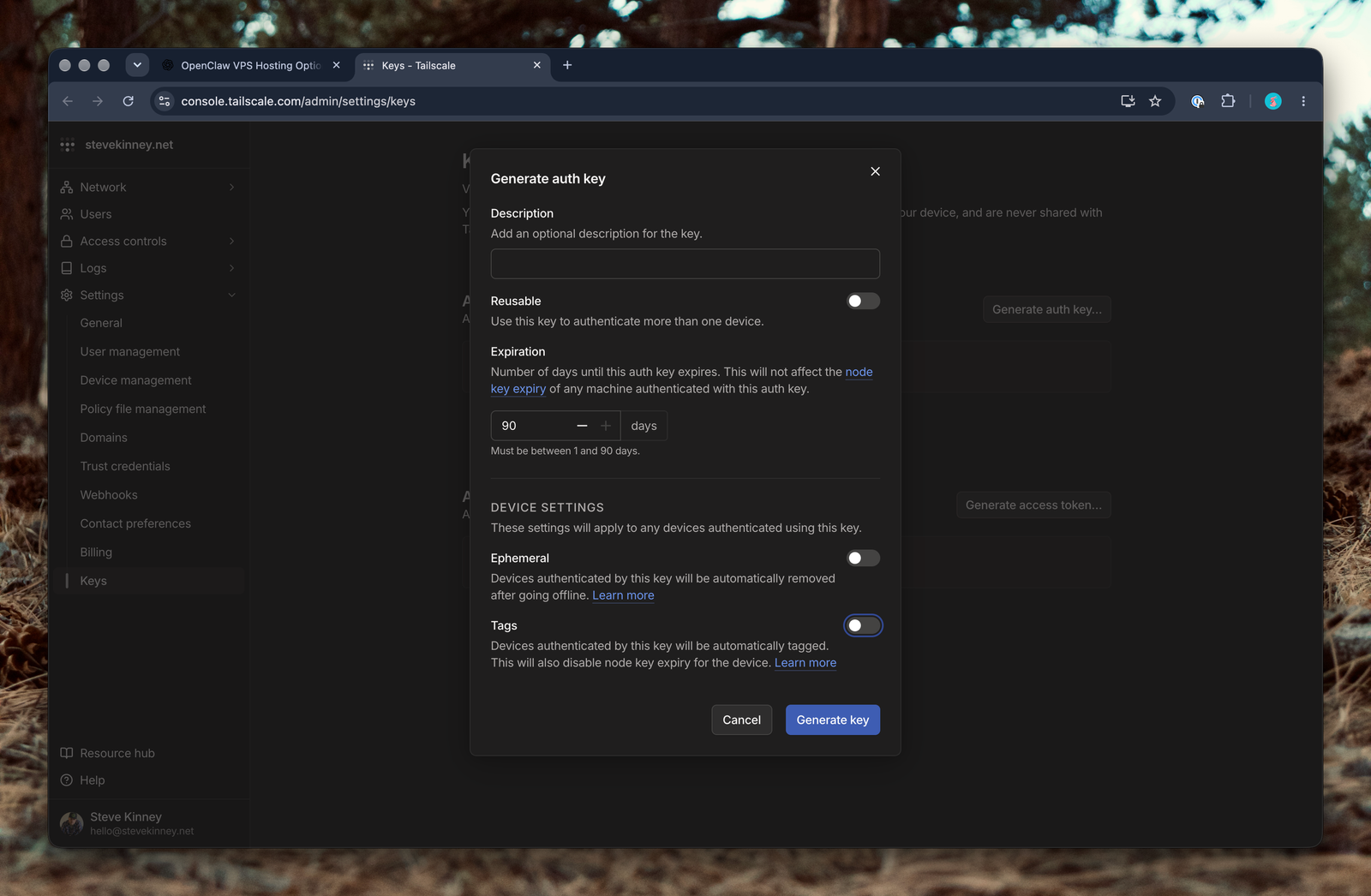Click the Access controls lock icon
This screenshot has width=1371, height=896.
[x=67, y=241]
